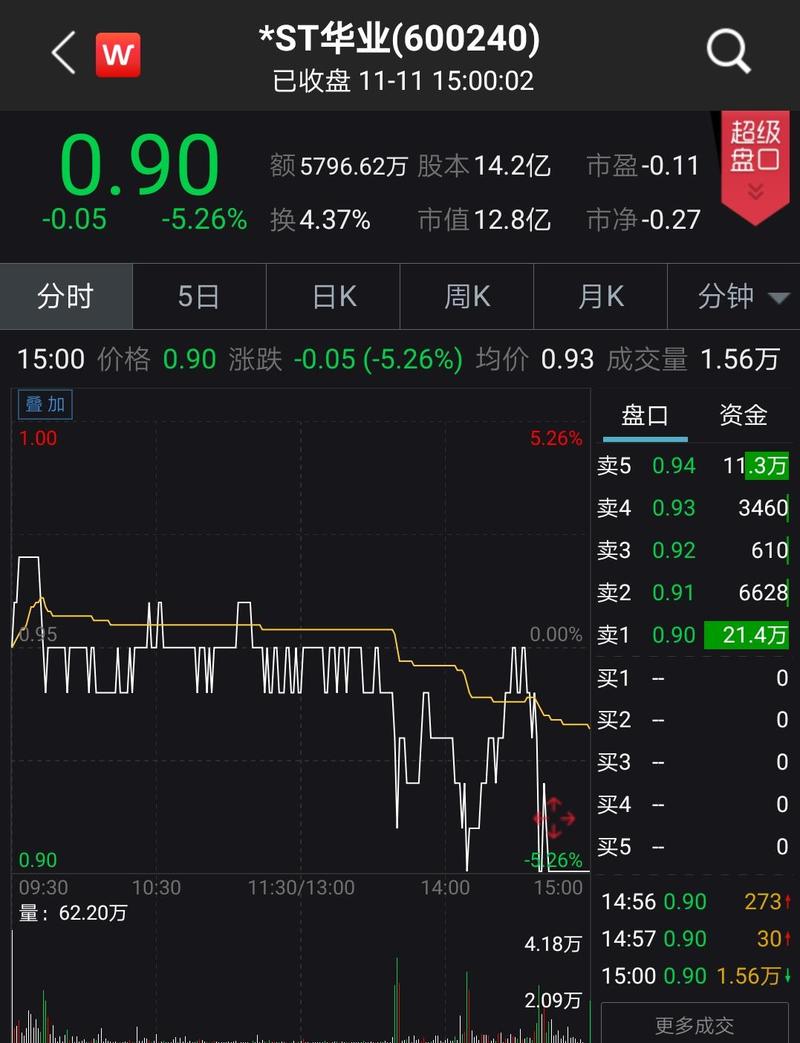
Task: Select the 买1 order row
Action: (692, 678)
